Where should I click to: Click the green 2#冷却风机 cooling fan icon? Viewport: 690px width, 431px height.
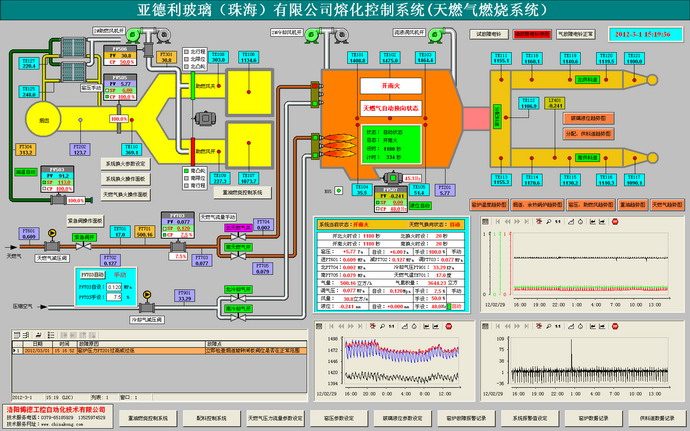pos(312,35)
